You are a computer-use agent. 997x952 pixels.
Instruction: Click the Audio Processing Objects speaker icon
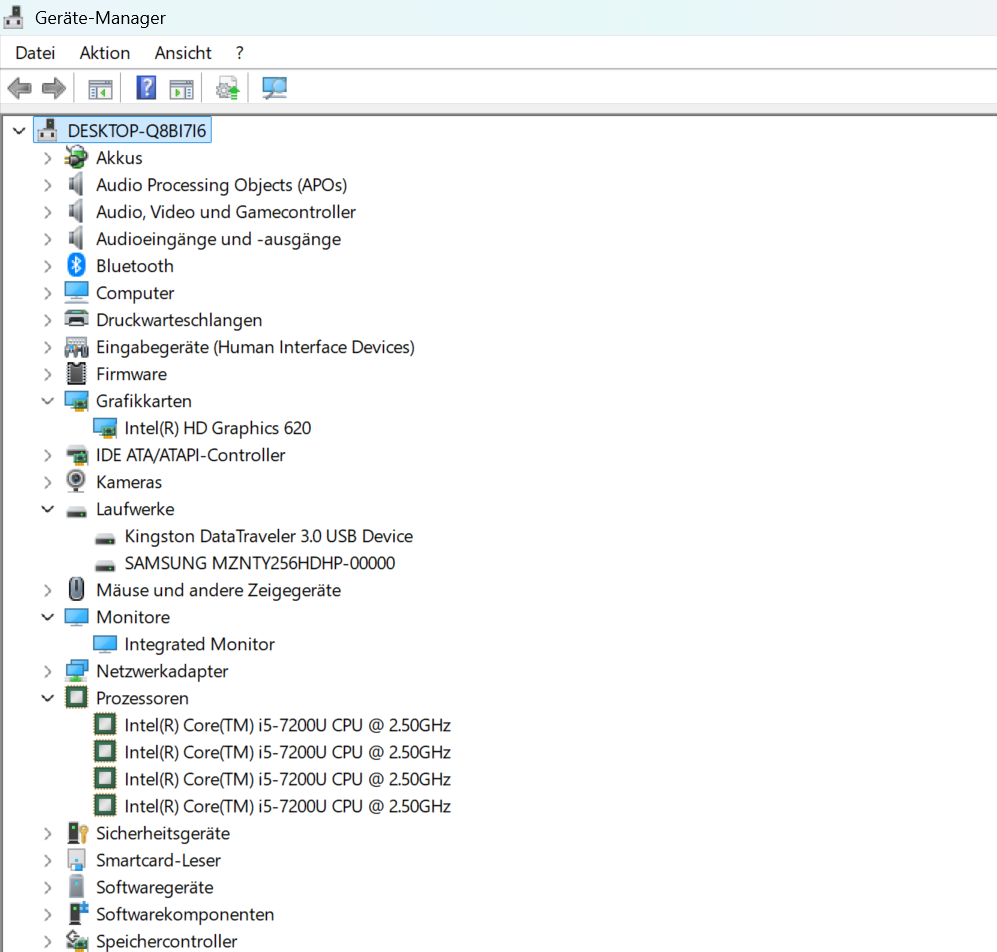point(76,184)
